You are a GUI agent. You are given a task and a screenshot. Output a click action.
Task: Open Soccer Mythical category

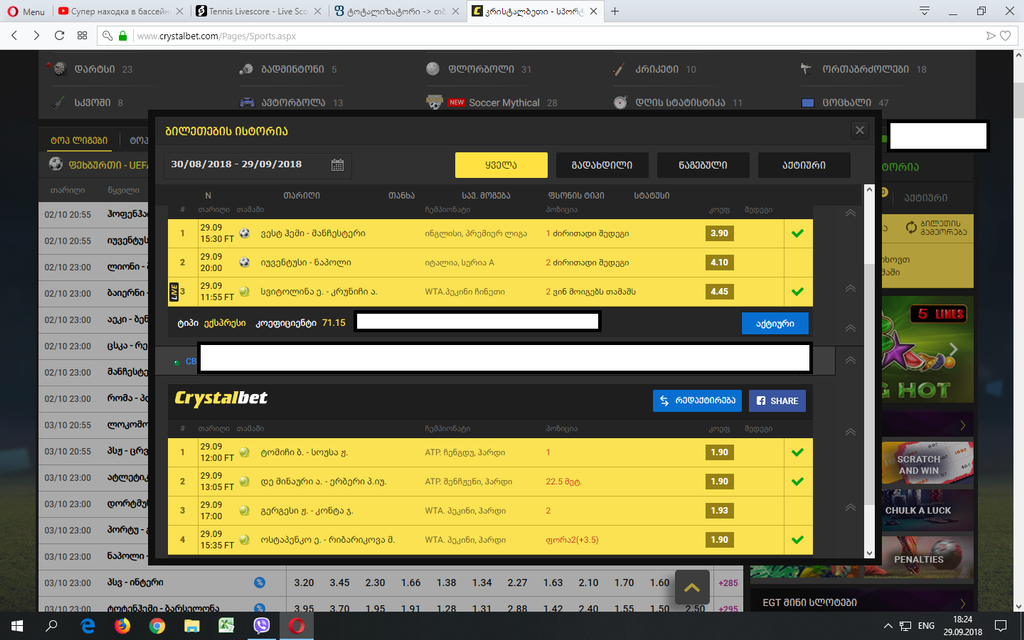coord(504,103)
